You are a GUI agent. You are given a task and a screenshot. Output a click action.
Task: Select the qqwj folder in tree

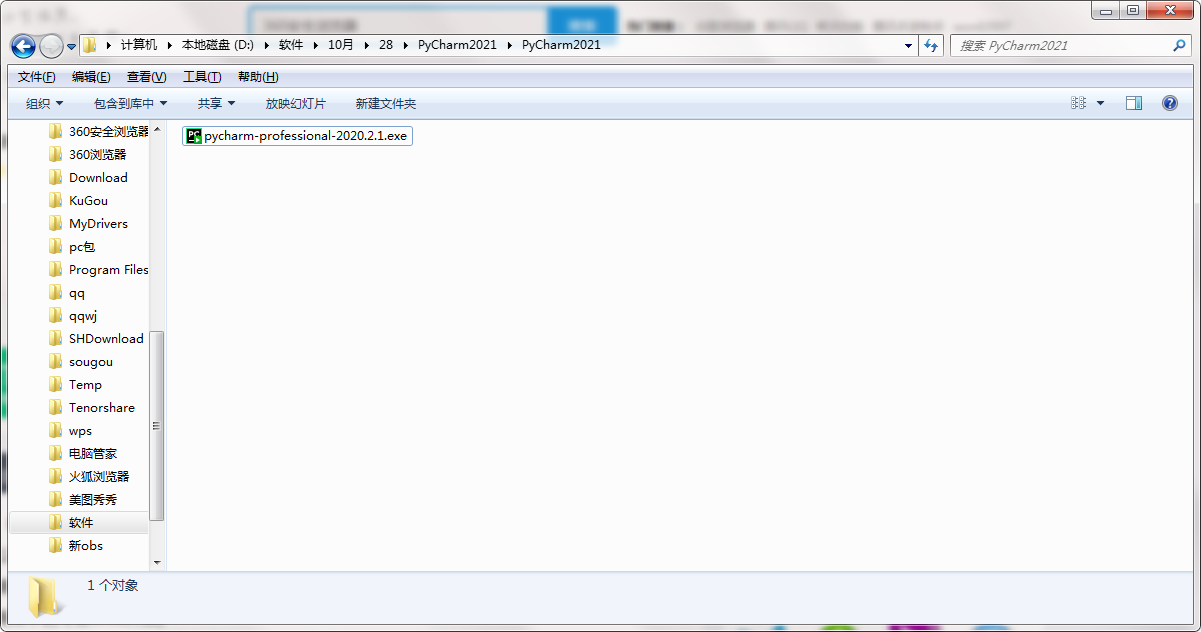point(73,315)
